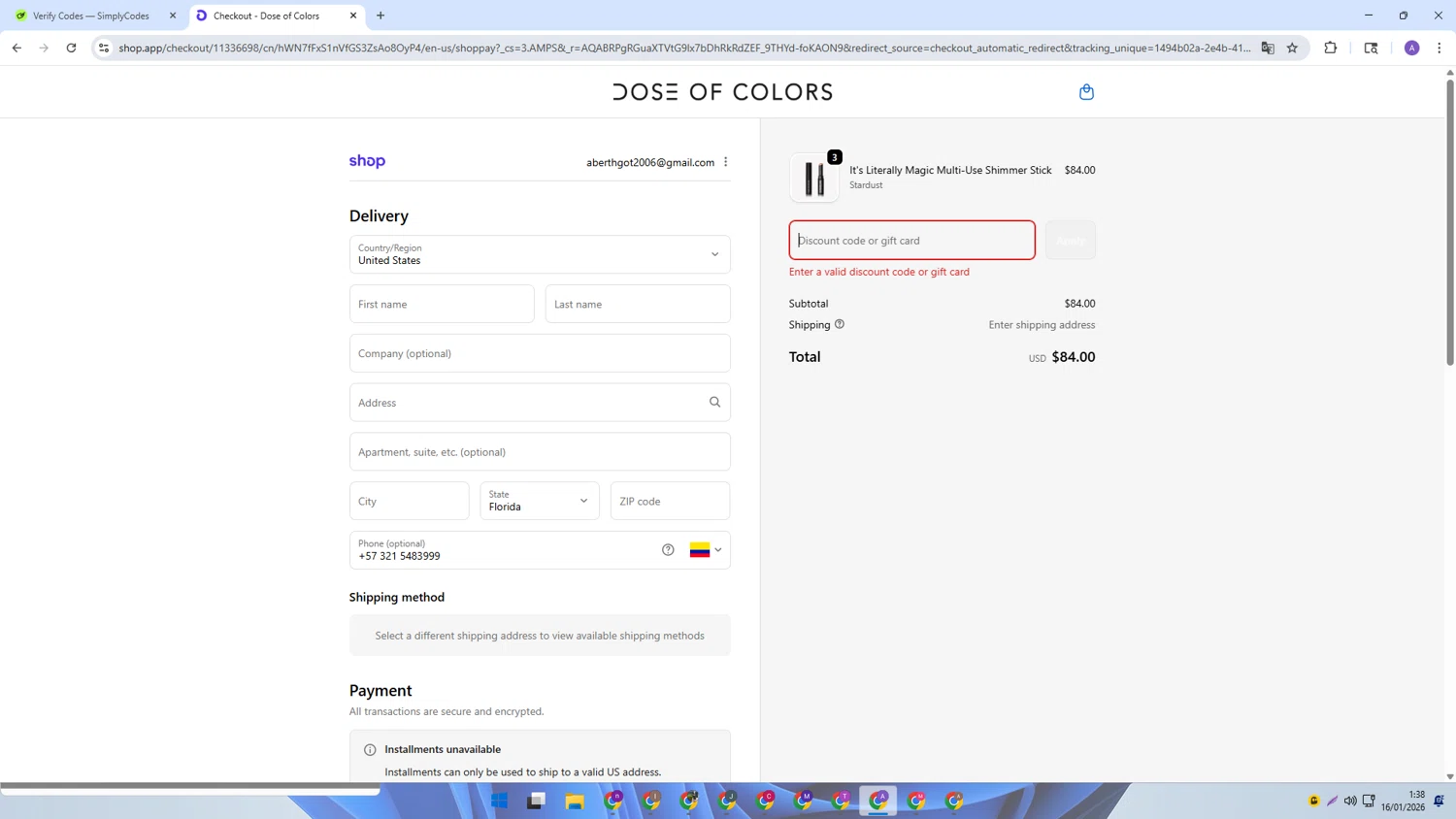Click the product name It's Literally Magic

[950, 170]
